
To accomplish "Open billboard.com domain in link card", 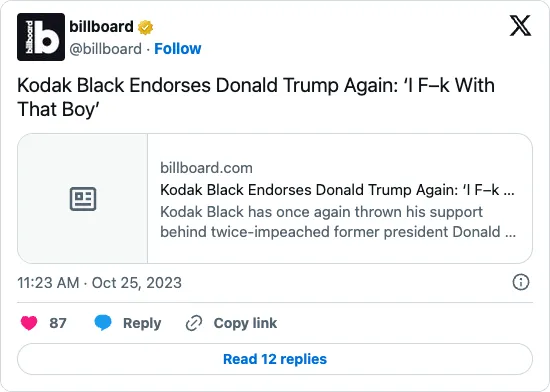I will (206, 168).
